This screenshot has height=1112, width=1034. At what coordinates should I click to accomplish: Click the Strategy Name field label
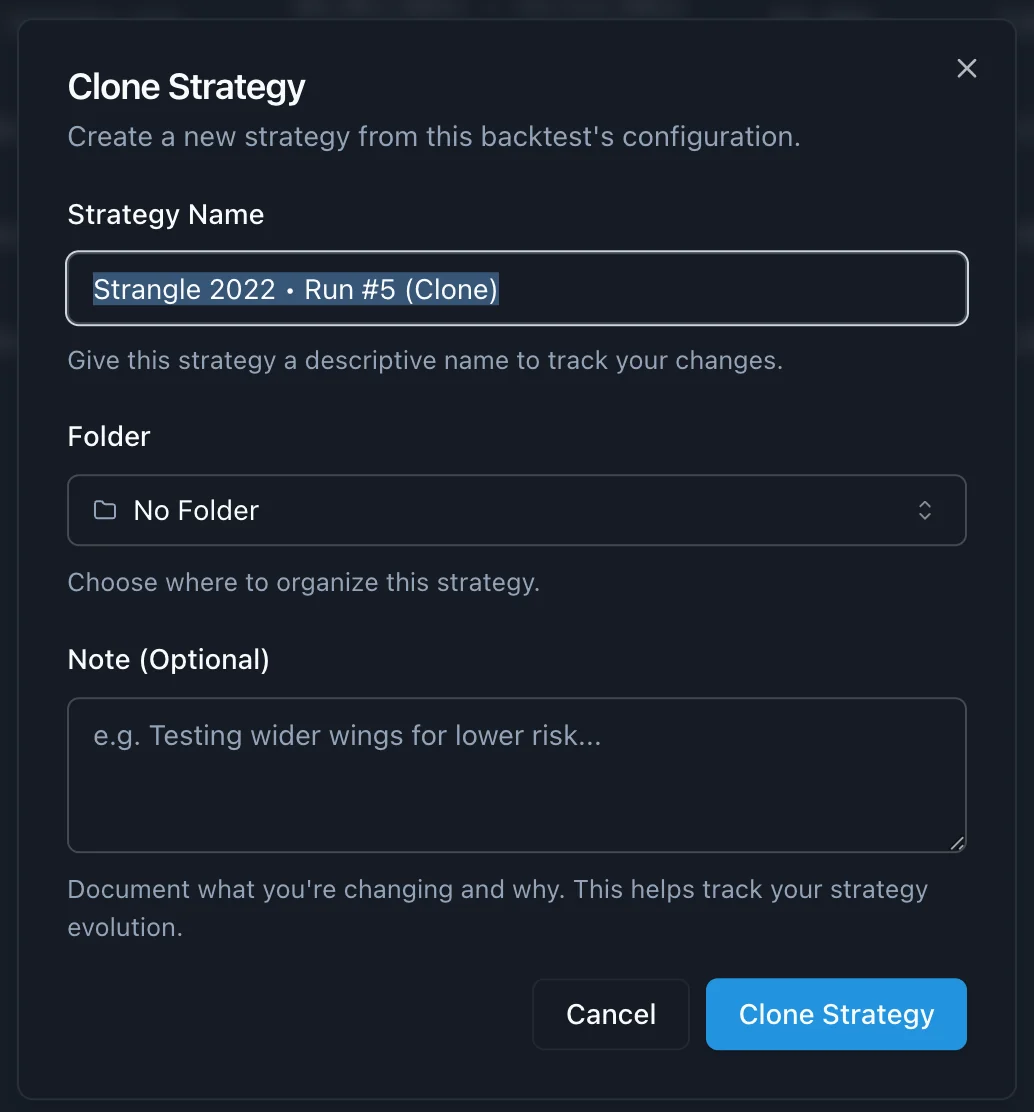(x=166, y=215)
